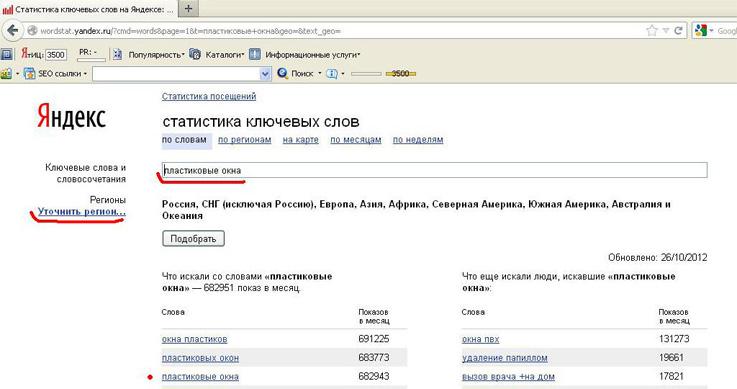Click the info bubble toolbar icon
Screen dimensions: 737x389
click(332, 74)
